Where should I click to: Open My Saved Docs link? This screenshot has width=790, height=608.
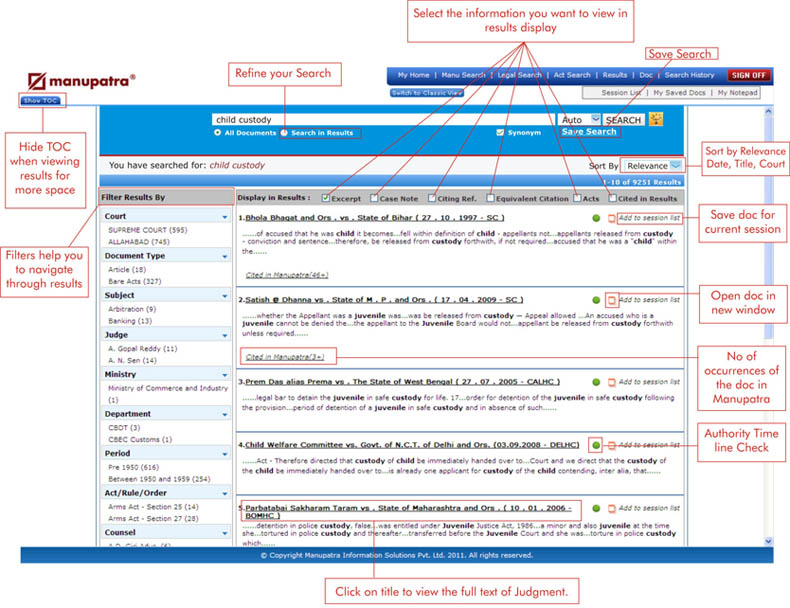[x=679, y=93]
